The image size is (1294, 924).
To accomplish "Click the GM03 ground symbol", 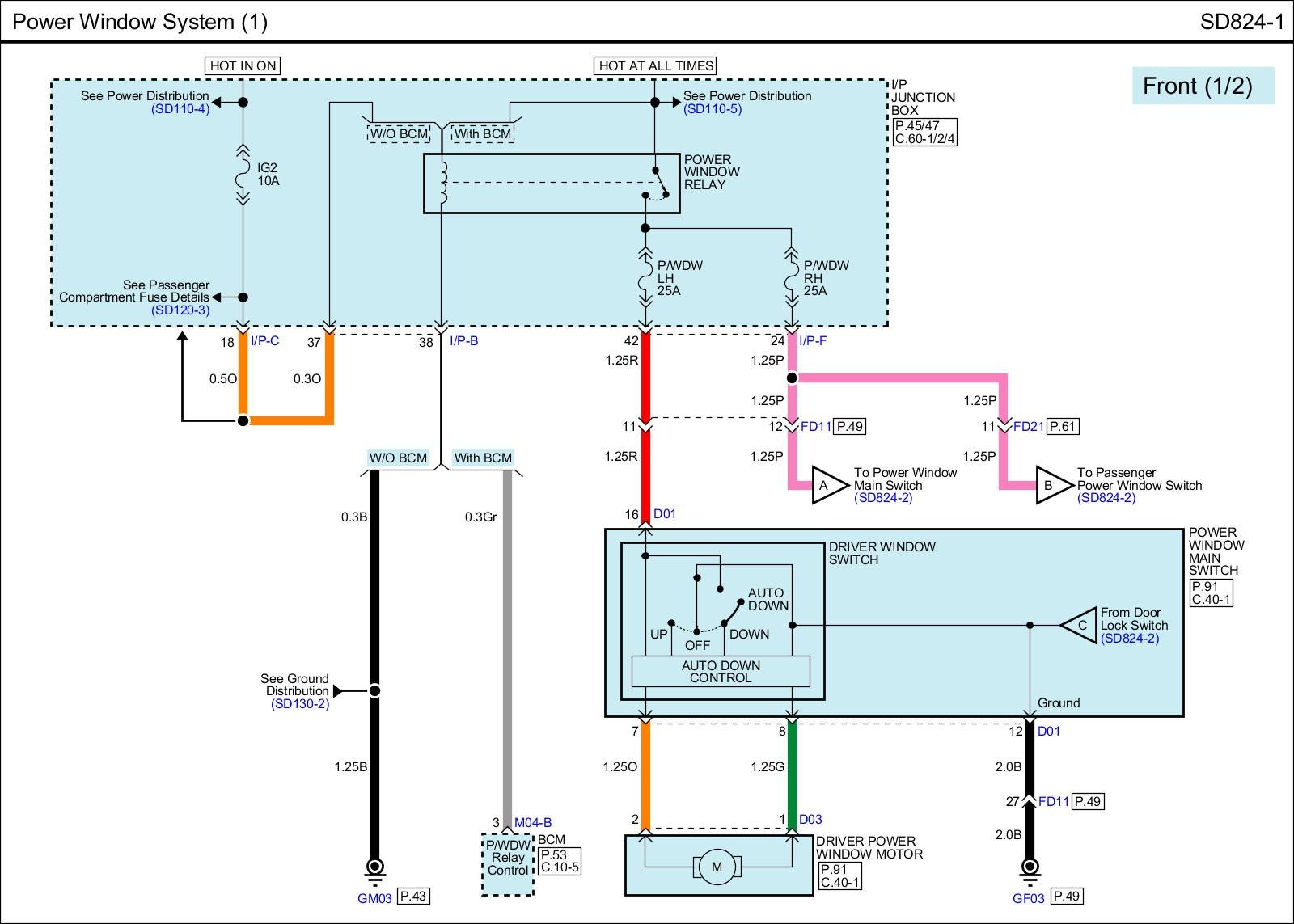I will (374, 869).
